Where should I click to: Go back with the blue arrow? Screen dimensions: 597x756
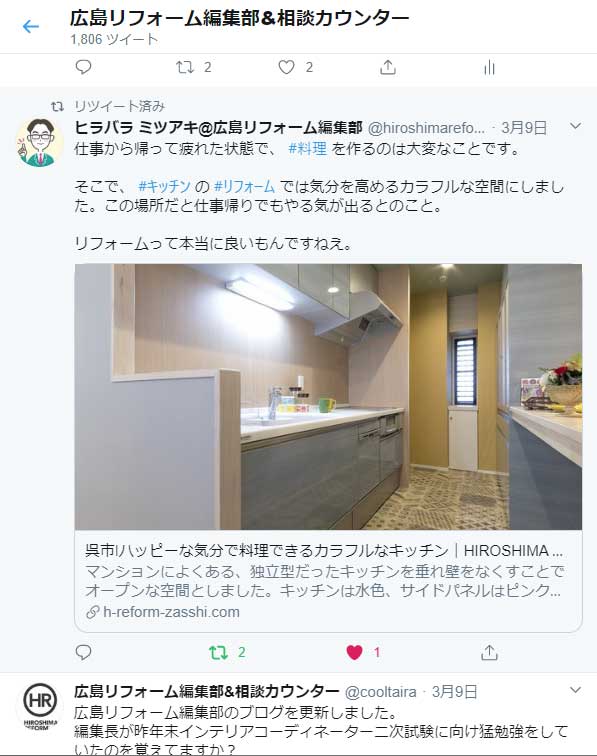point(31,26)
